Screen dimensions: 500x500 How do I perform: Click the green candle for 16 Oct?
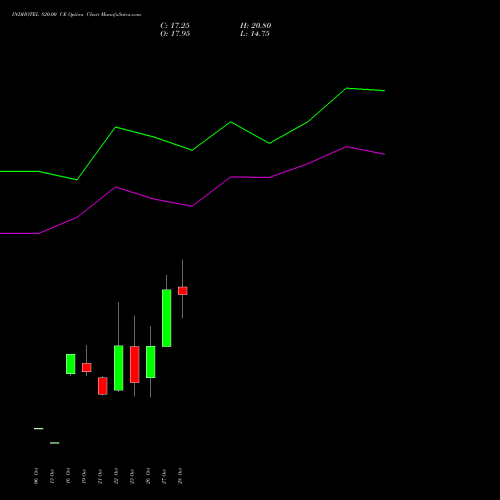click(x=71, y=364)
